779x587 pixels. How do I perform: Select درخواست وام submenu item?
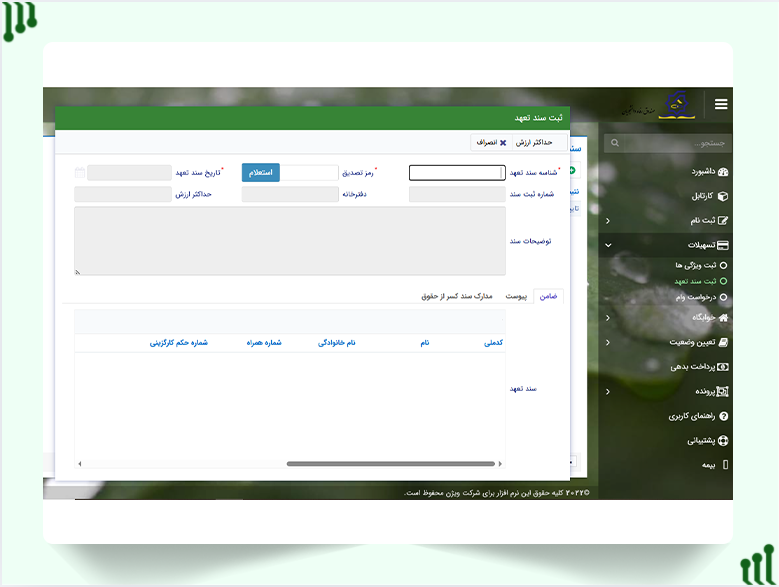tap(723, 297)
